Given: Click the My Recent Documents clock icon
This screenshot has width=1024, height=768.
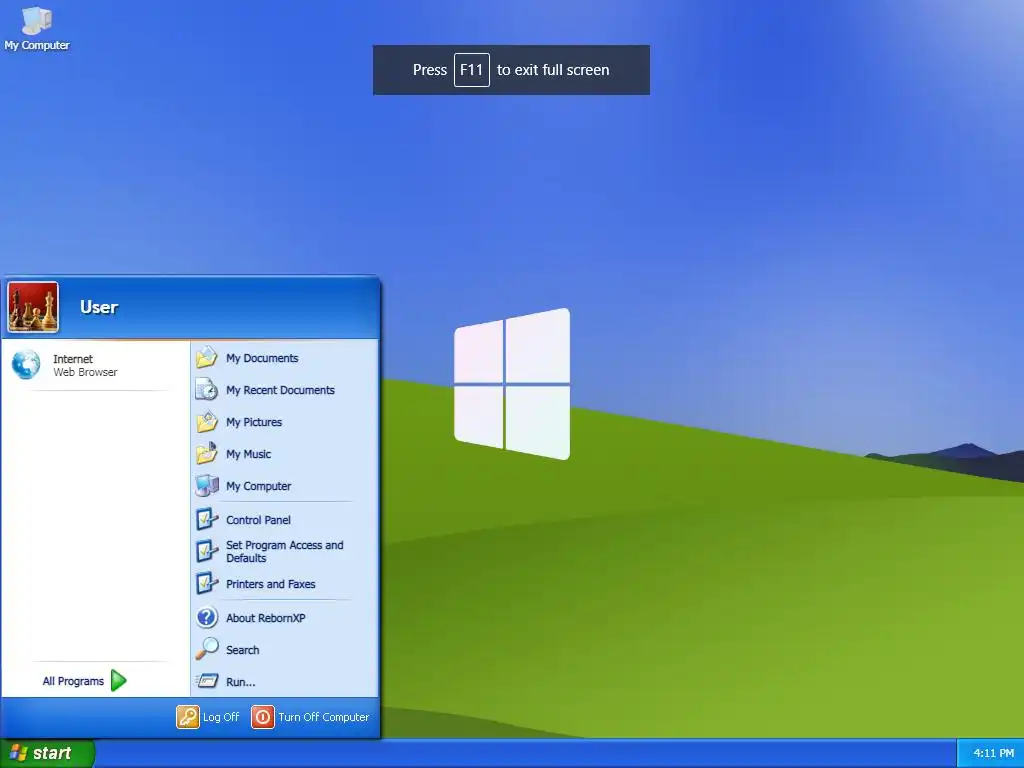Looking at the screenshot, I should (x=207, y=390).
